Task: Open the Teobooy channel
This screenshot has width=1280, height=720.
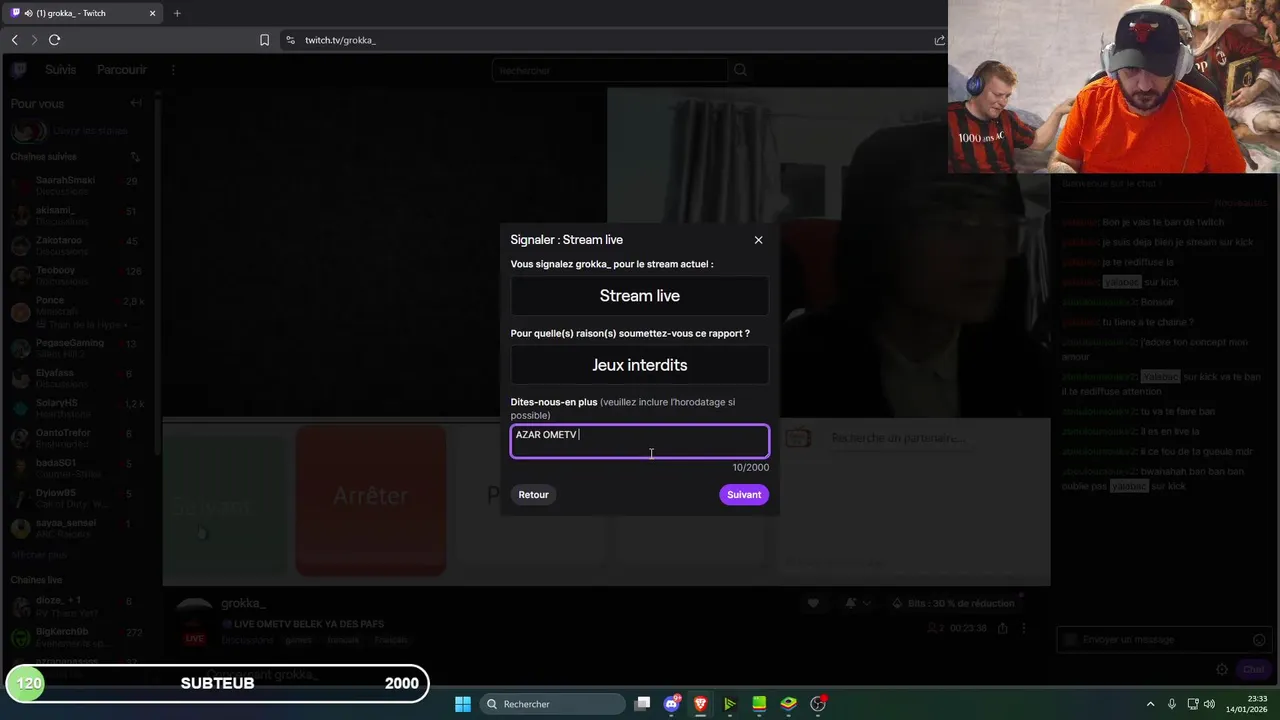Action: tap(78, 276)
